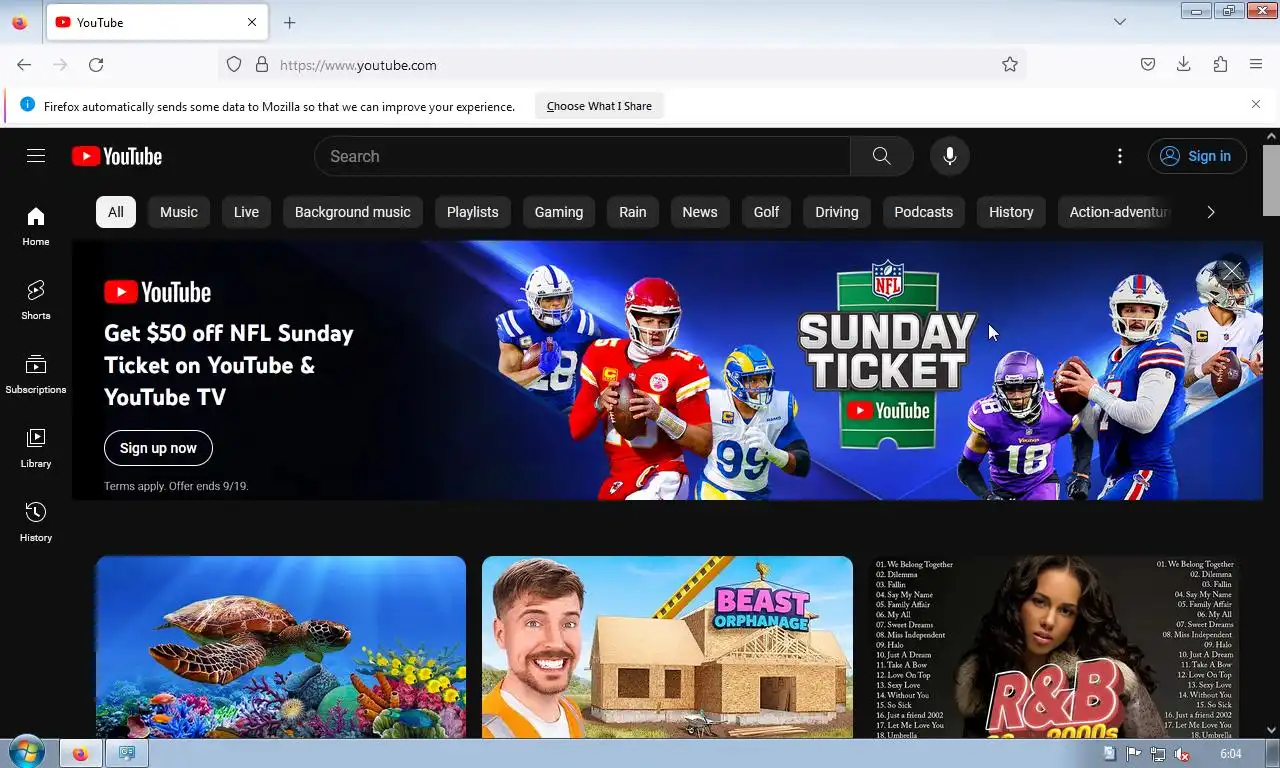Select the Gaming chip

pyautogui.click(x=559, y=212)
